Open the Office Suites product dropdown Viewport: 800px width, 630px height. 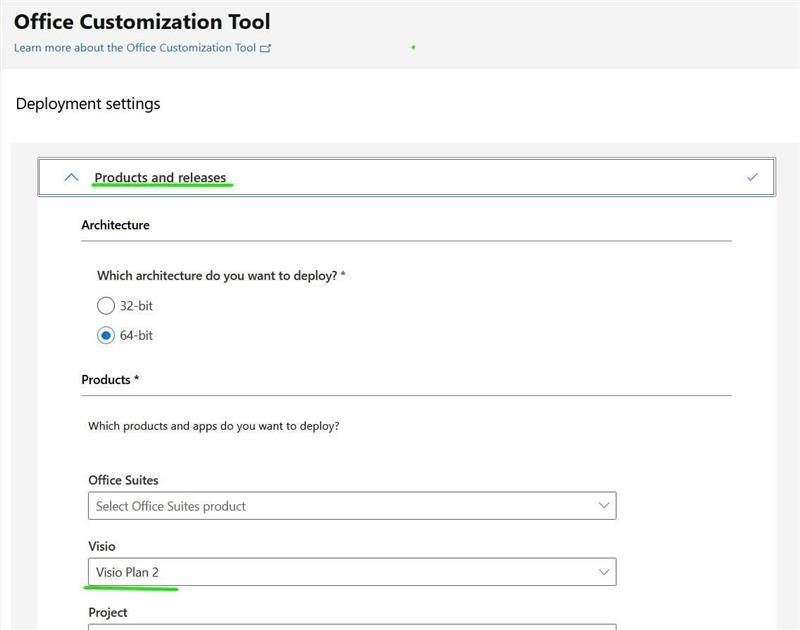(x=352, y=506)
